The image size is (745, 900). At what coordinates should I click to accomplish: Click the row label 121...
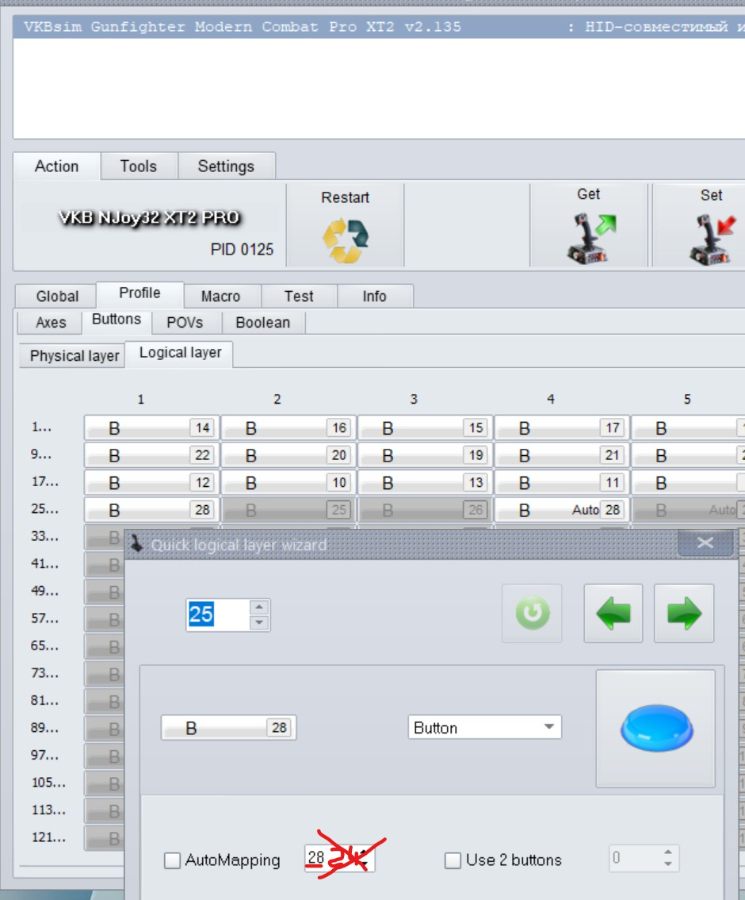click(x=48, y=837)
